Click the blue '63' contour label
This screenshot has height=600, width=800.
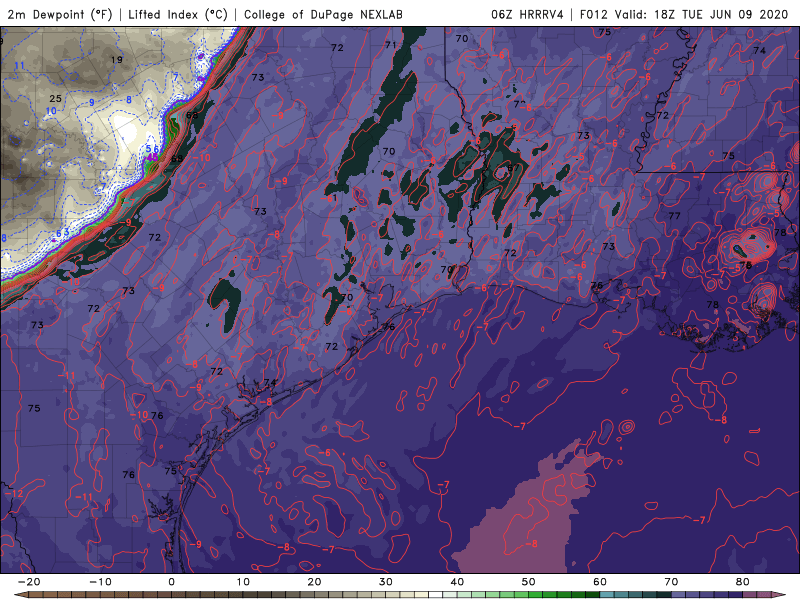click(x=62, y=234)
